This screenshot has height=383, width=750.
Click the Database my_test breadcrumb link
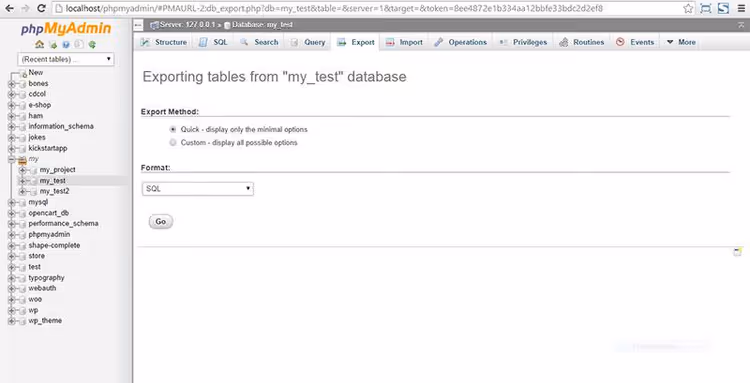pyautogui.click(x=262, y=25)
